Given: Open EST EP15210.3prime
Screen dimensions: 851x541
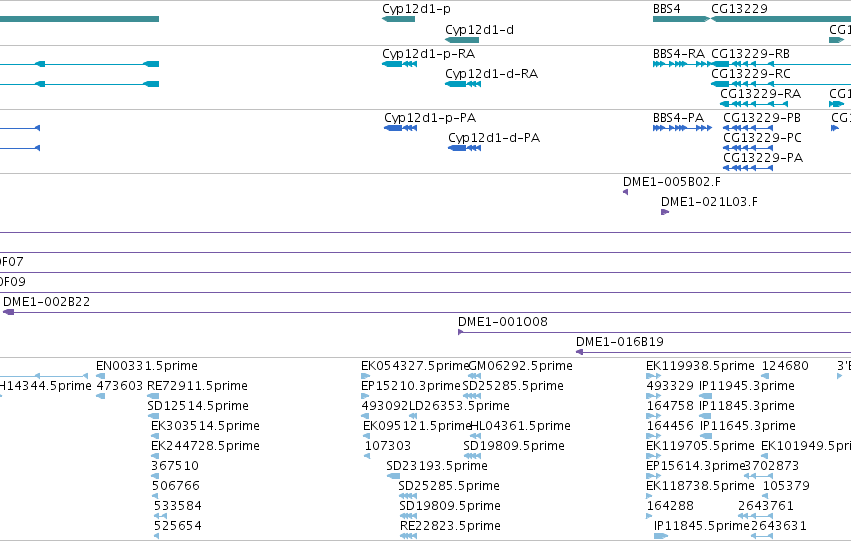Looking at the screenshot, I should (x=410, y=386).
